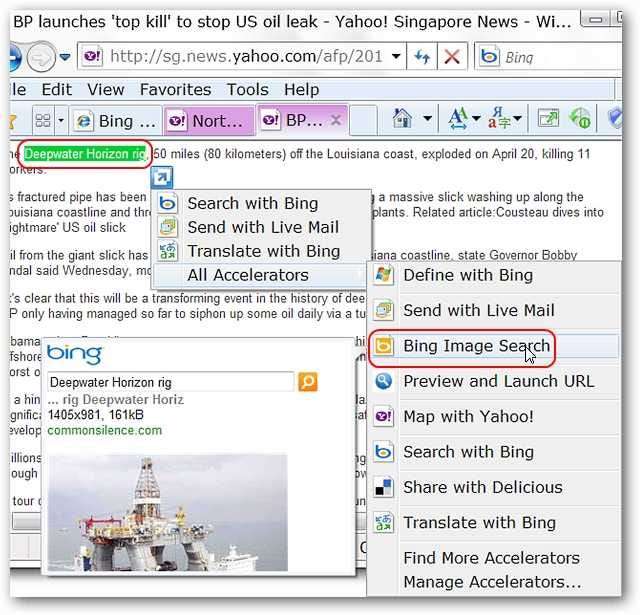Screen dimensions: 640x615
Task: Click the Windows flag icon for Define with Bing
Action: (383, 275)
